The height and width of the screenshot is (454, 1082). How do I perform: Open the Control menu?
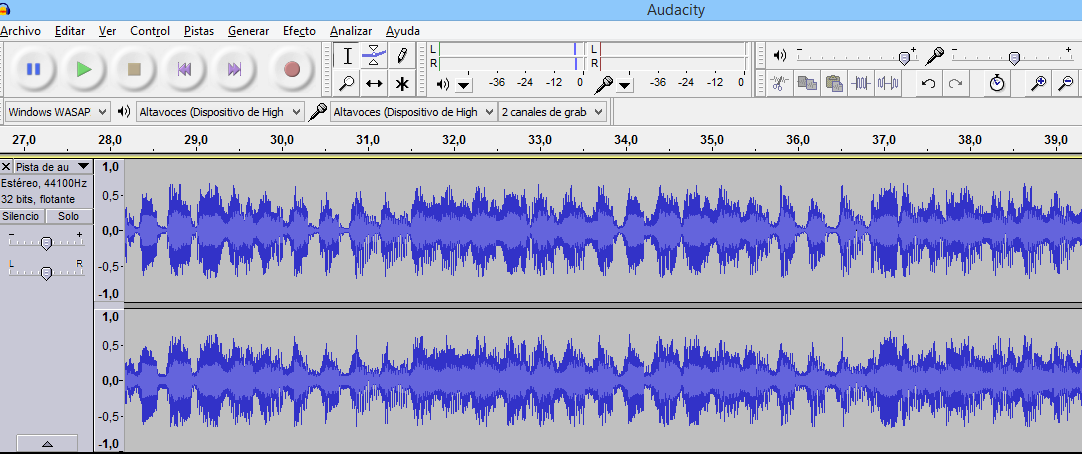tap(150, 31)
